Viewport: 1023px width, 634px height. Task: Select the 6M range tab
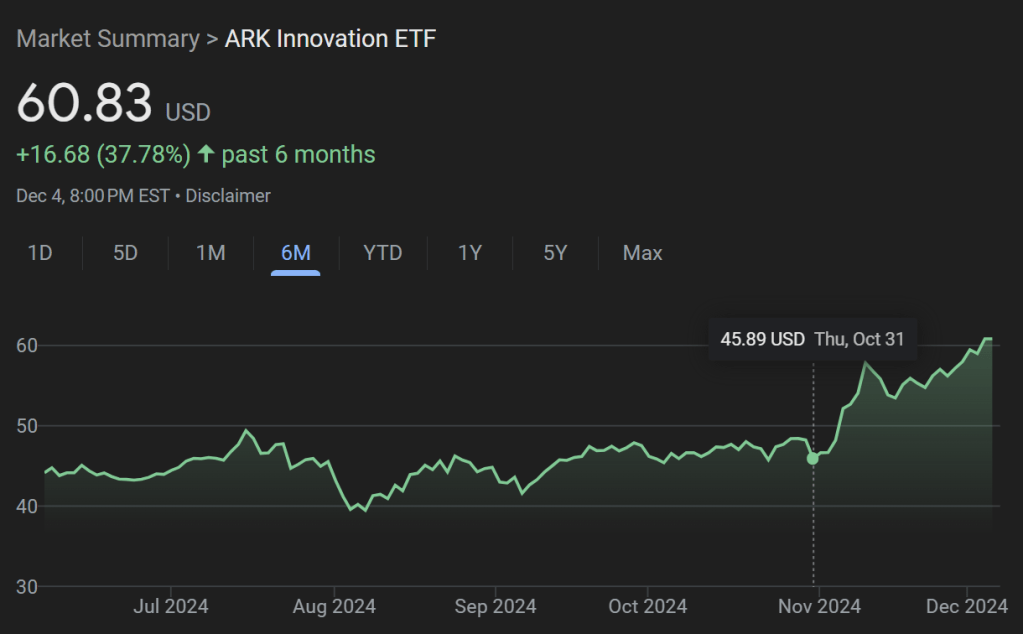296,253
